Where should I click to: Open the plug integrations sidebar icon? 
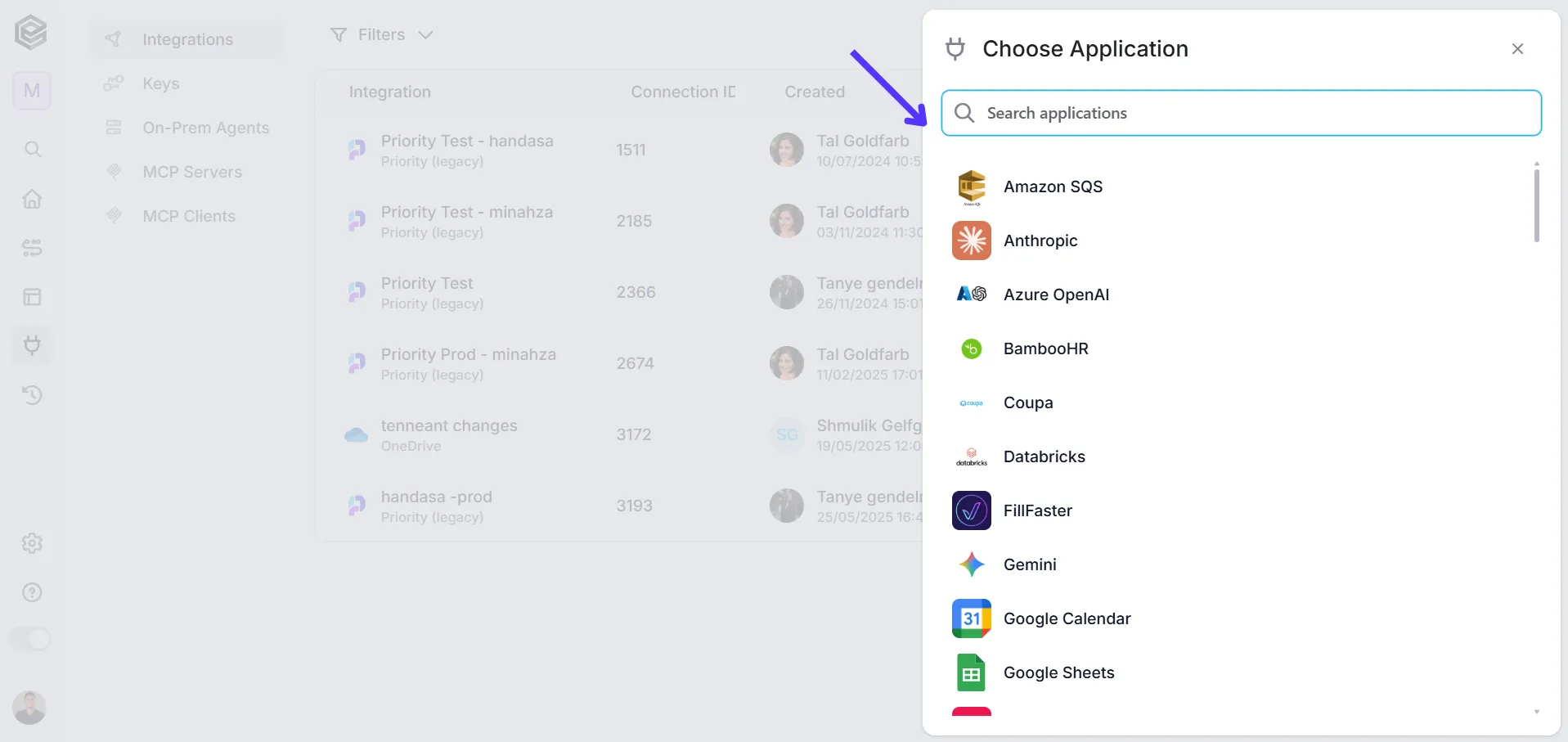pyautogui.click(x=32, y=345)
